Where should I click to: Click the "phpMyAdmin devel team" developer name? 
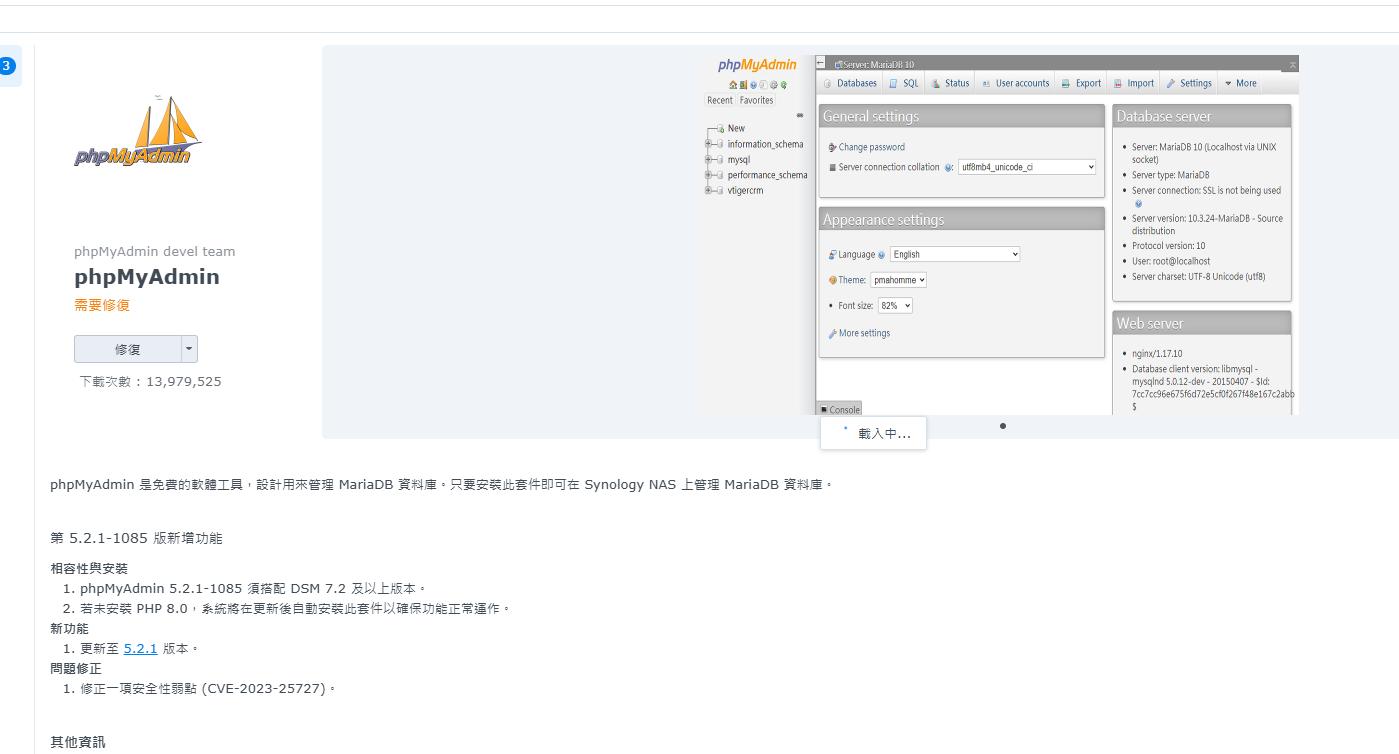coord(155,251)
